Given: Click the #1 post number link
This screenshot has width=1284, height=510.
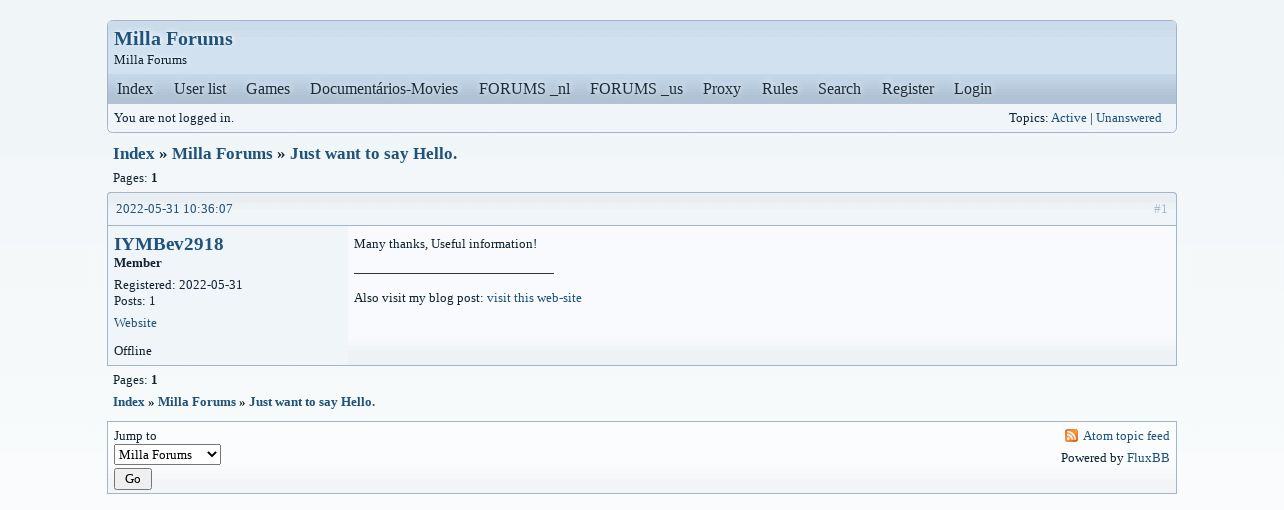Looking at the screenshot, I should pos(1160,209).
